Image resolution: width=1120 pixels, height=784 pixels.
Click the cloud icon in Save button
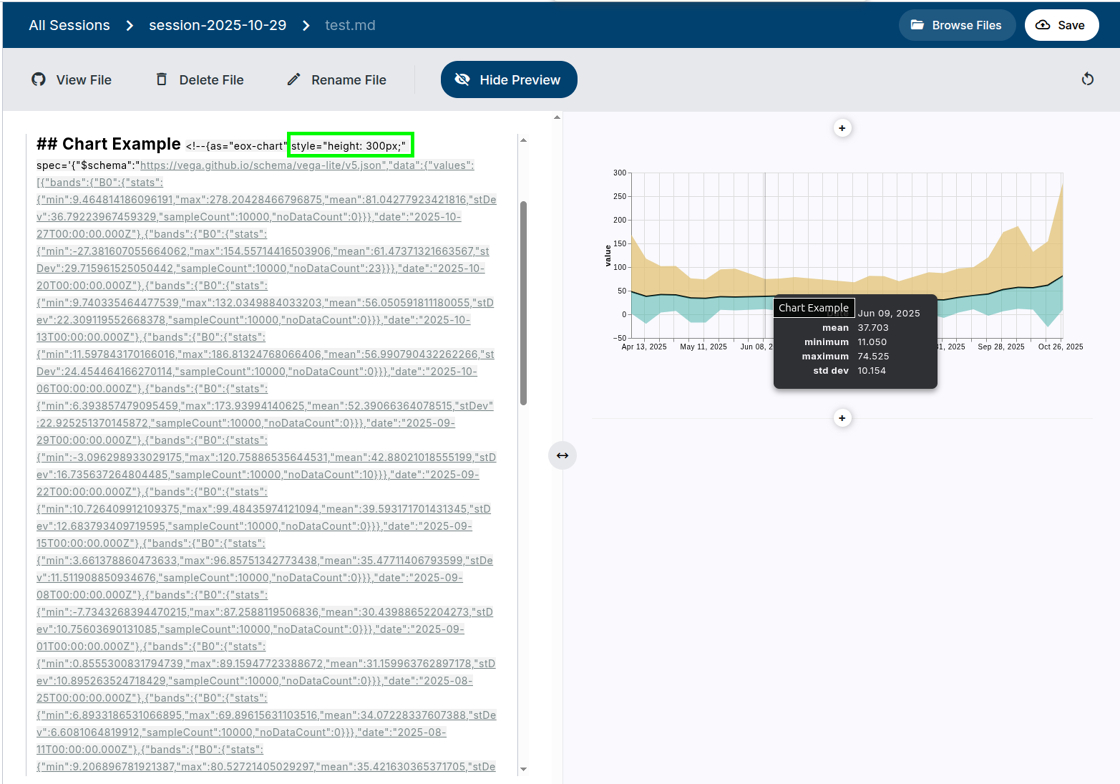(1043, 25)
